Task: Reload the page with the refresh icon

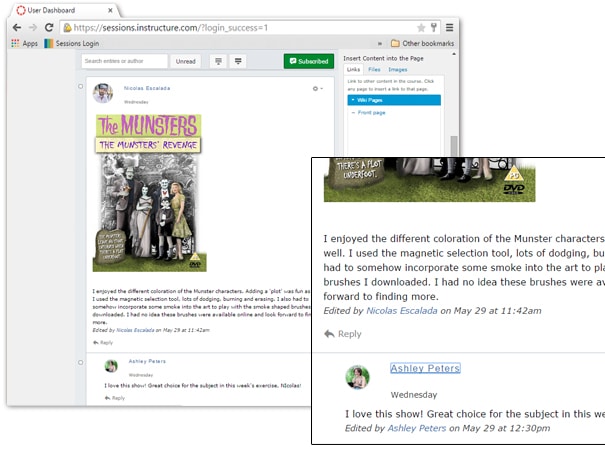Action: pyautogui.click(x=49, y=27)
